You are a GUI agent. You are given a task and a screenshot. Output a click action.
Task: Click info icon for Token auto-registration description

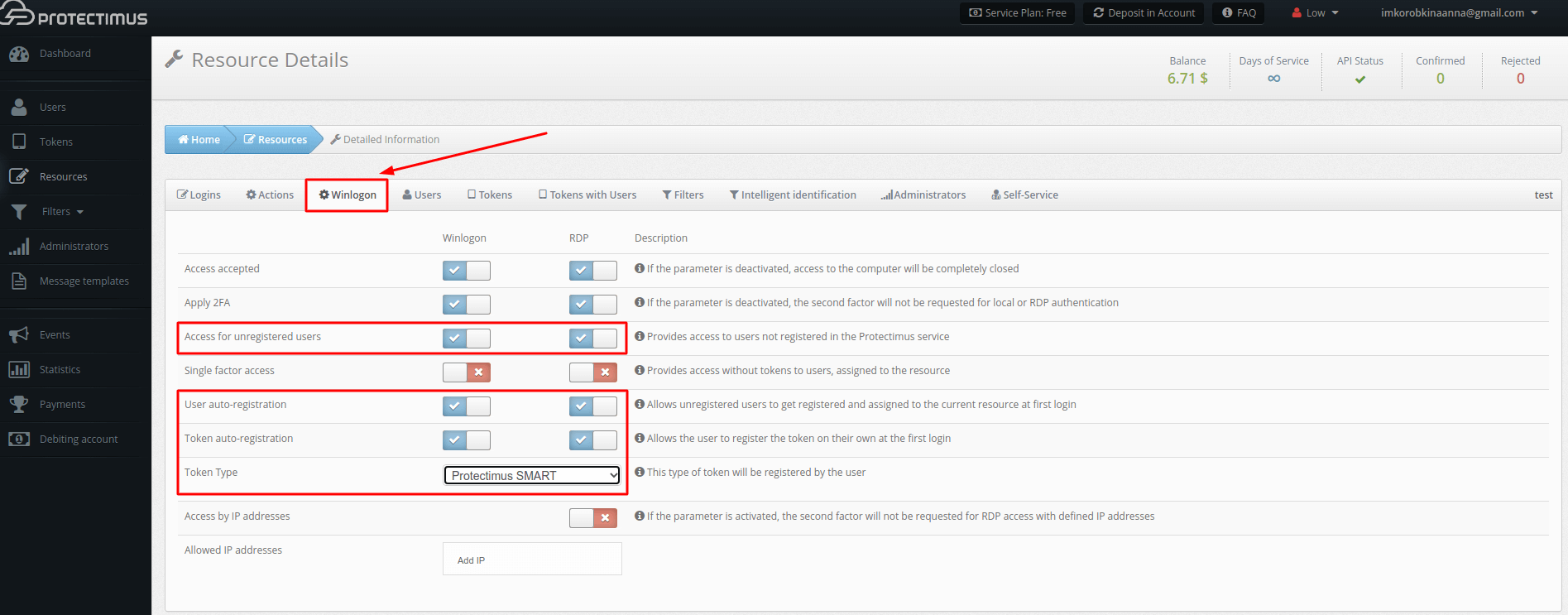tap(640, 438)
